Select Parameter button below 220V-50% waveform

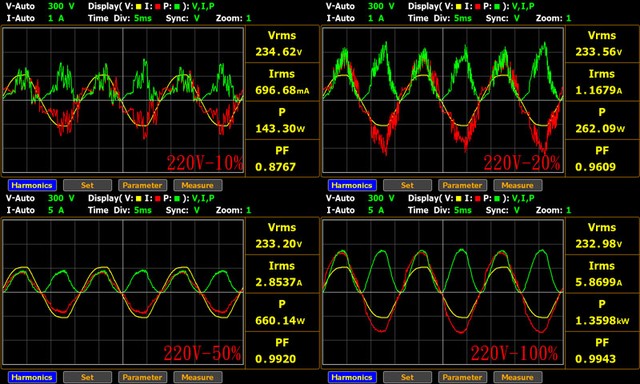coord(142,377)
